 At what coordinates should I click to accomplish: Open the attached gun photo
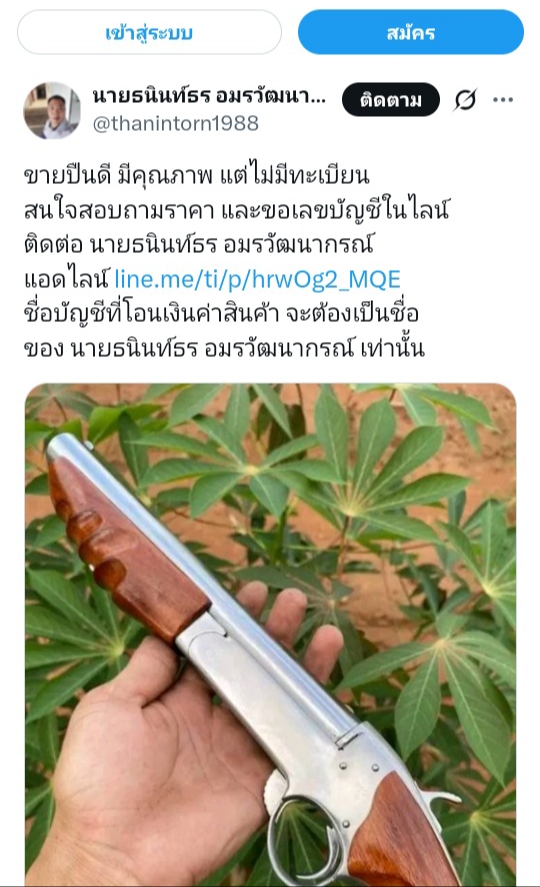[270, 634]
